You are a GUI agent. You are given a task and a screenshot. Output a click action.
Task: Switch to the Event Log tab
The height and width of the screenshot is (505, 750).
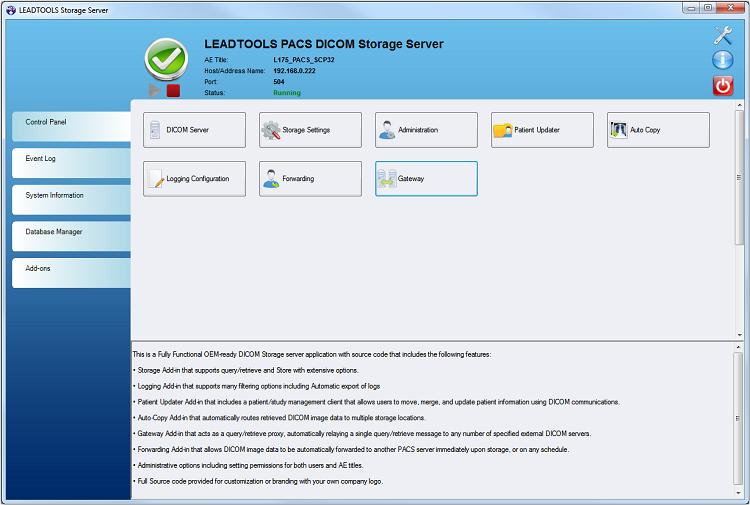(x=71, y=163)
